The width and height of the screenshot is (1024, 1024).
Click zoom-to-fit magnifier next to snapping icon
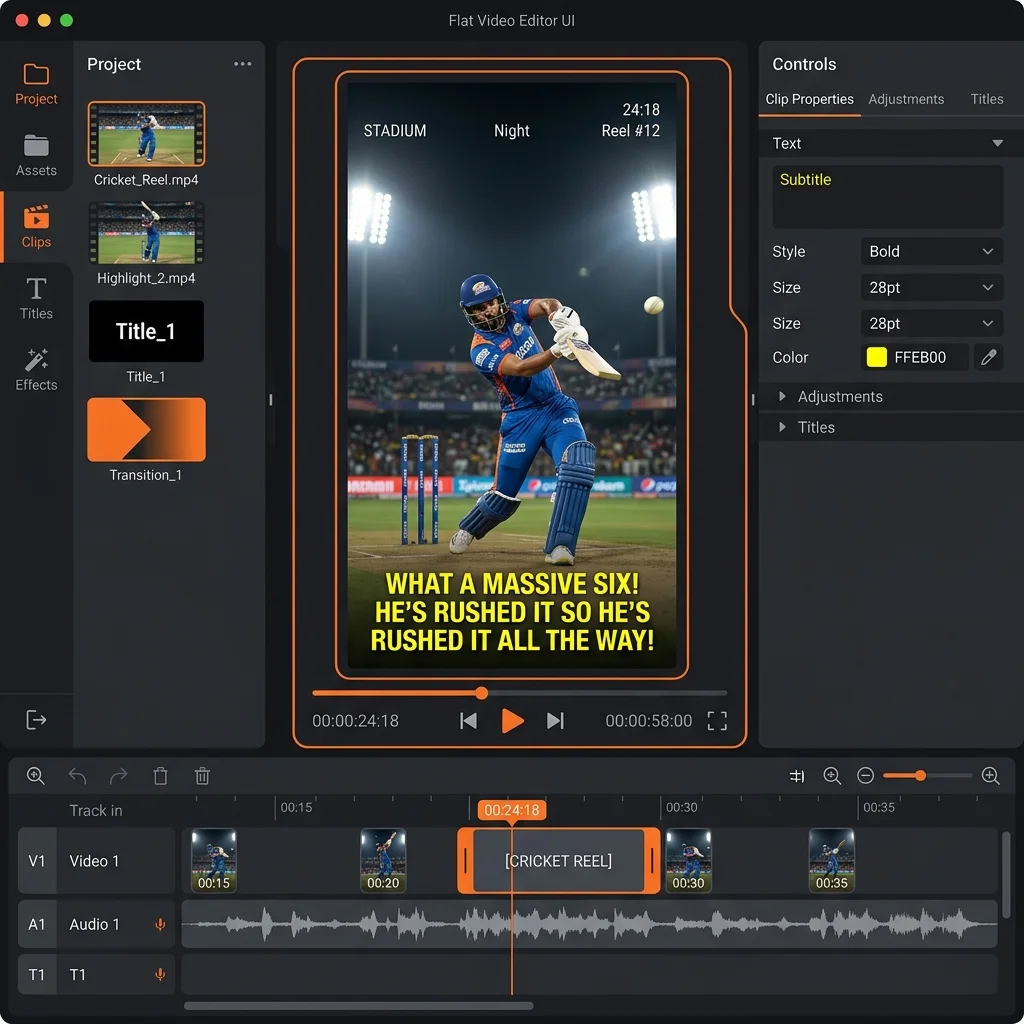(x=831, y=776)
